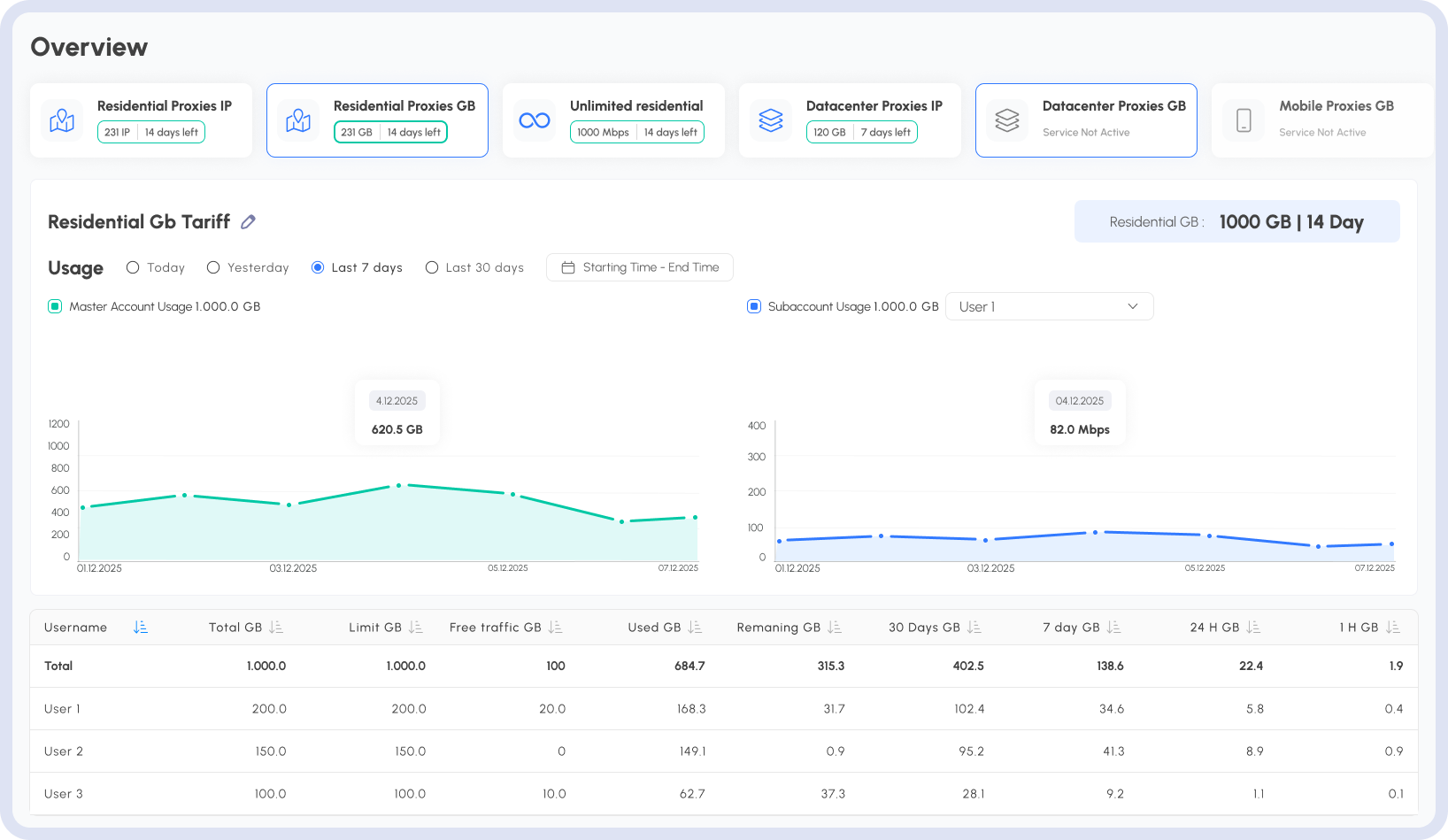Click the User 2 table row
Screen dimensions: 1448x840
click(724, 751)
